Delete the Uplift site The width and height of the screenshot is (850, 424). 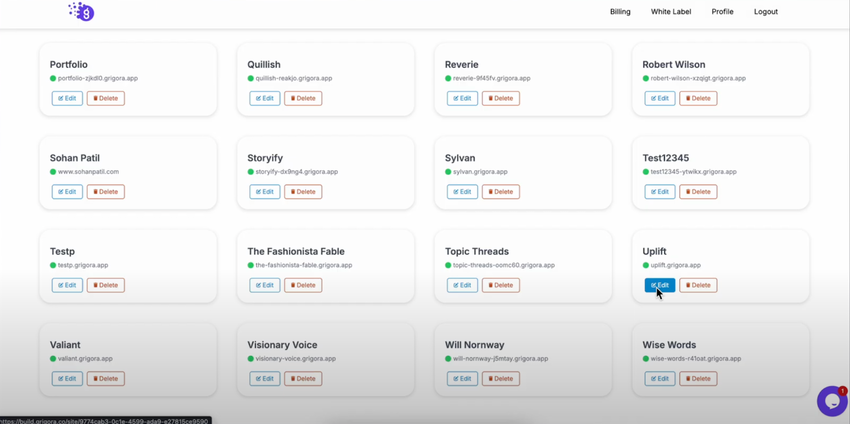698,285
